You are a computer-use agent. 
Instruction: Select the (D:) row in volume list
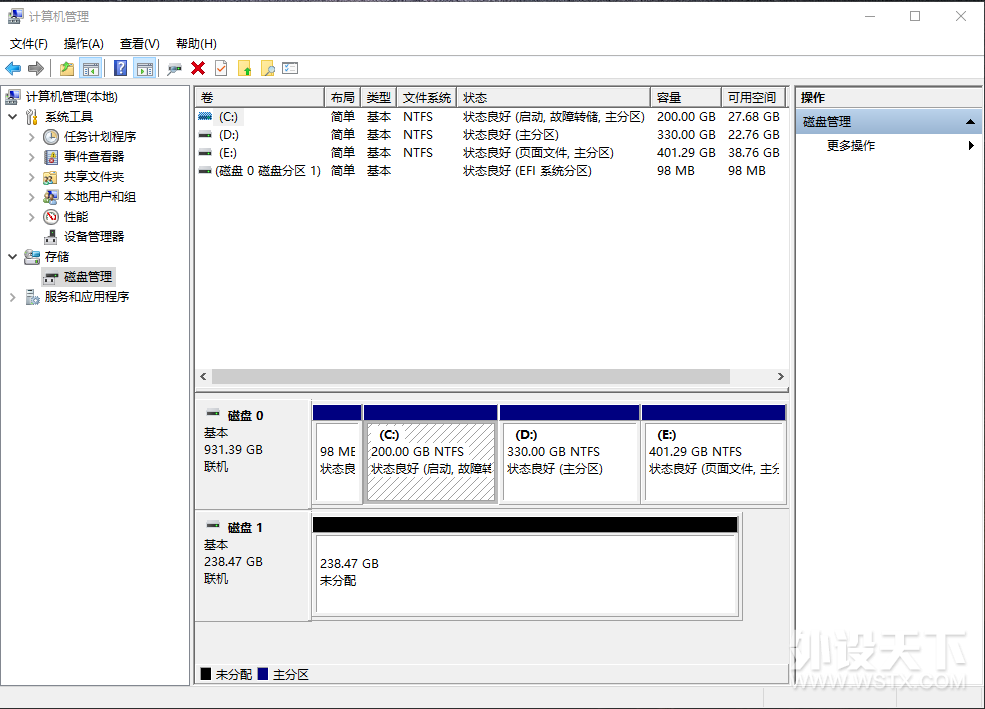click(x=491, y=134)
